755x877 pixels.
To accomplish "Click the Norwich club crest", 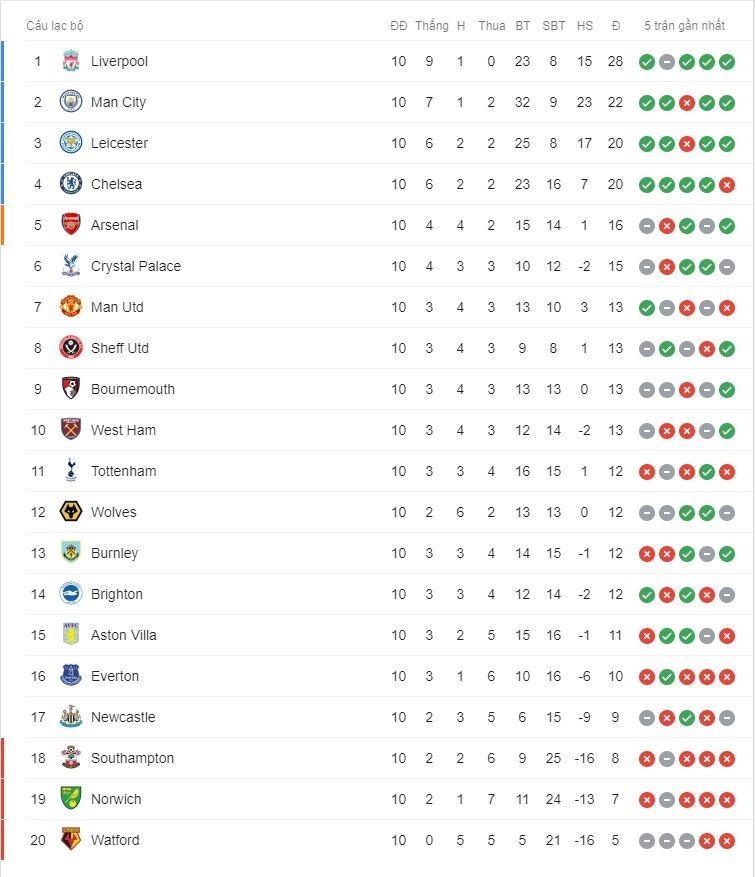I will point(70,798).
